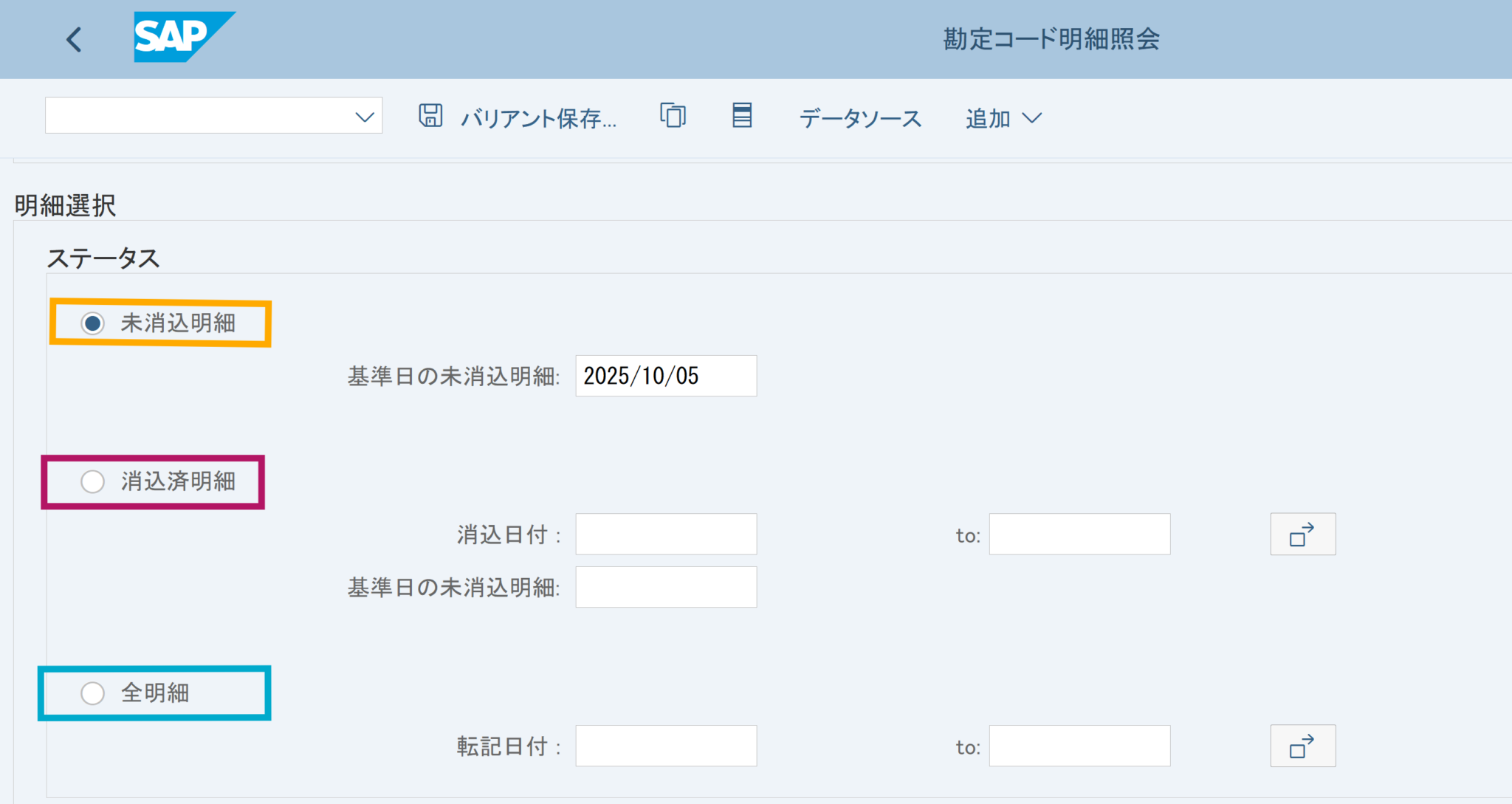The width and height of the screenshot is (1512, 804).
Task: Click the to field beside 消込日付
Action: click(1079, 534)
